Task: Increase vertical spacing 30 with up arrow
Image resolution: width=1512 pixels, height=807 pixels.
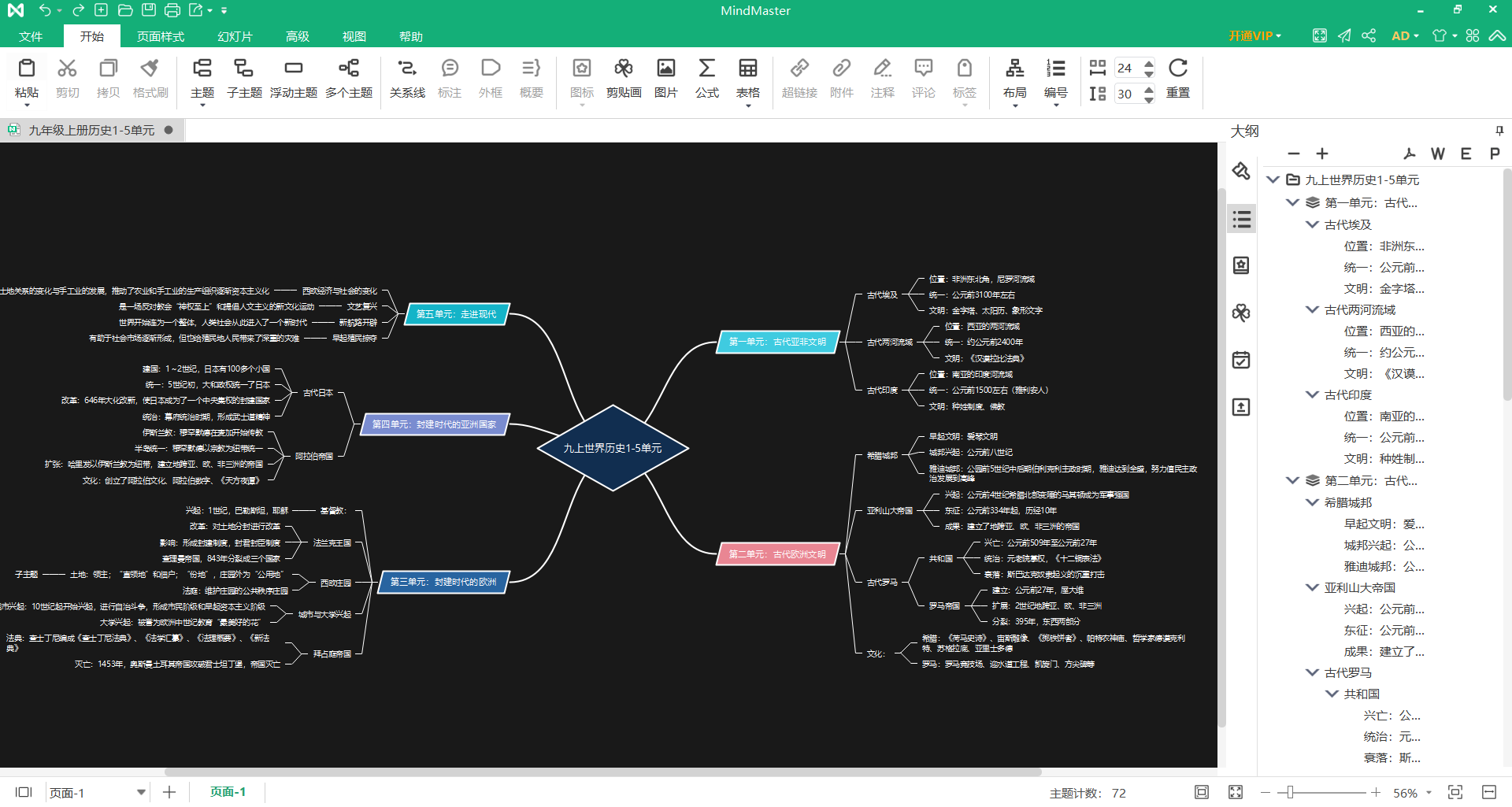Action: (1149, 90)
